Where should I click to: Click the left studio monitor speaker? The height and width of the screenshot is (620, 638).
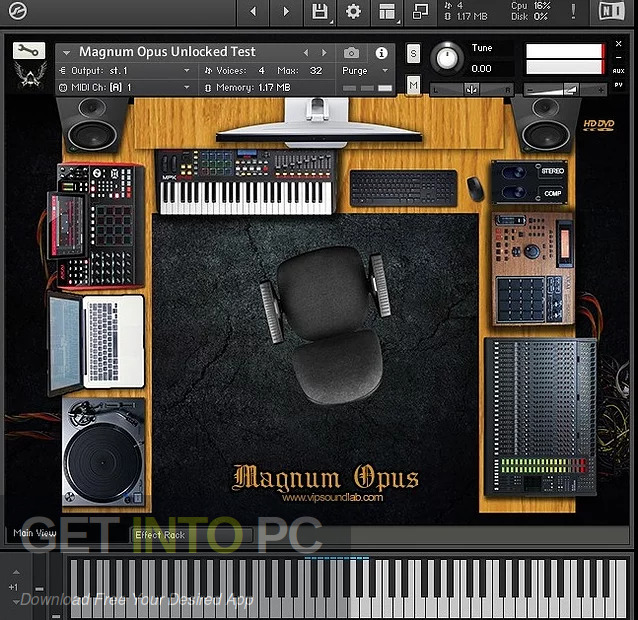[92, 125]
